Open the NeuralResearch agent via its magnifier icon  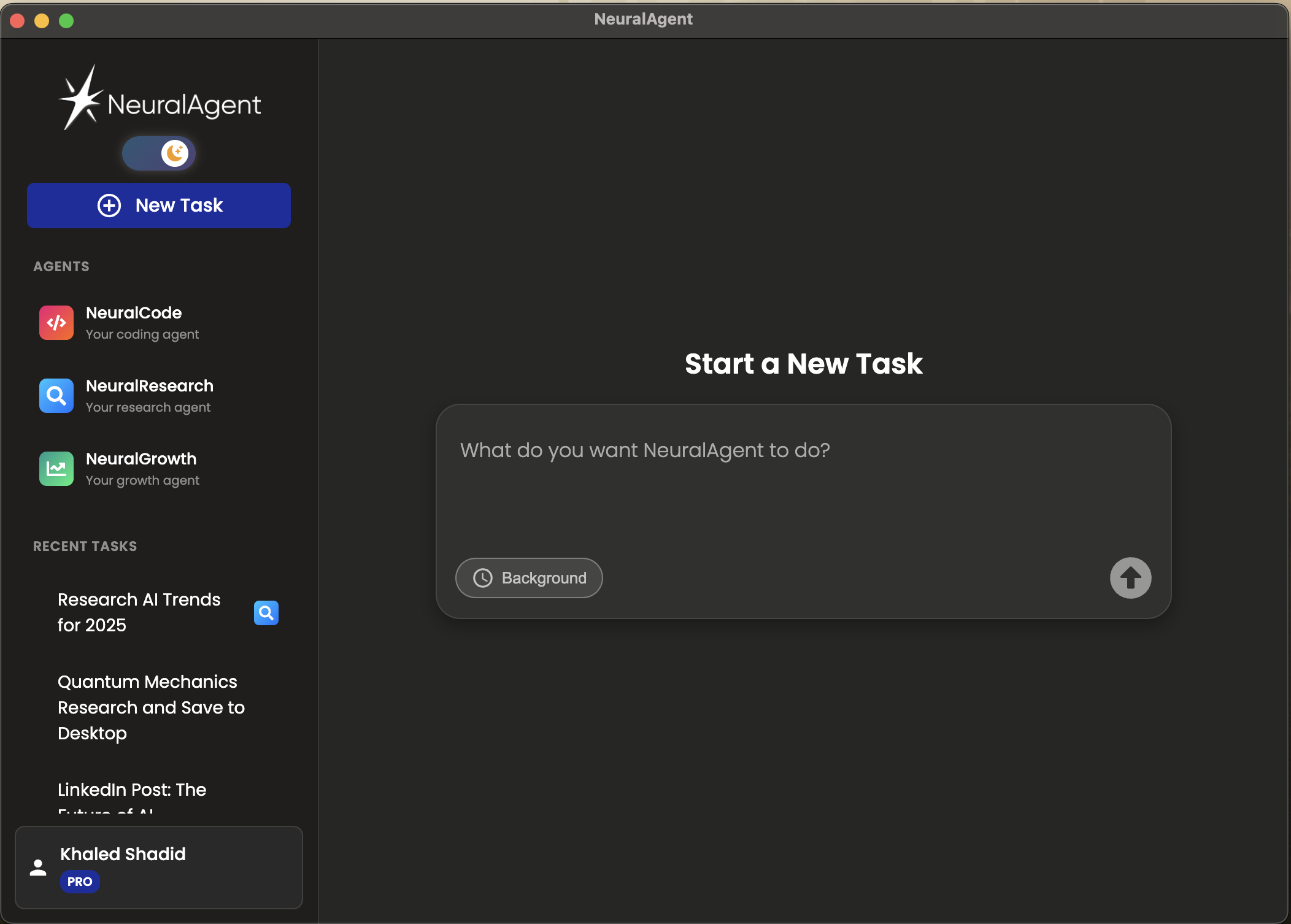pyautogui.click(x=56, y=396)
